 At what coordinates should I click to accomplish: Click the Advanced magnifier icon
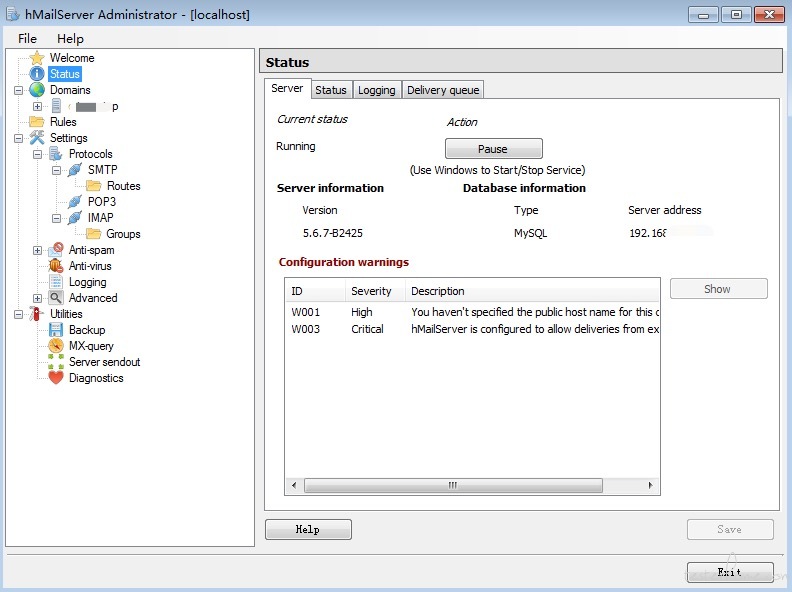56,298
